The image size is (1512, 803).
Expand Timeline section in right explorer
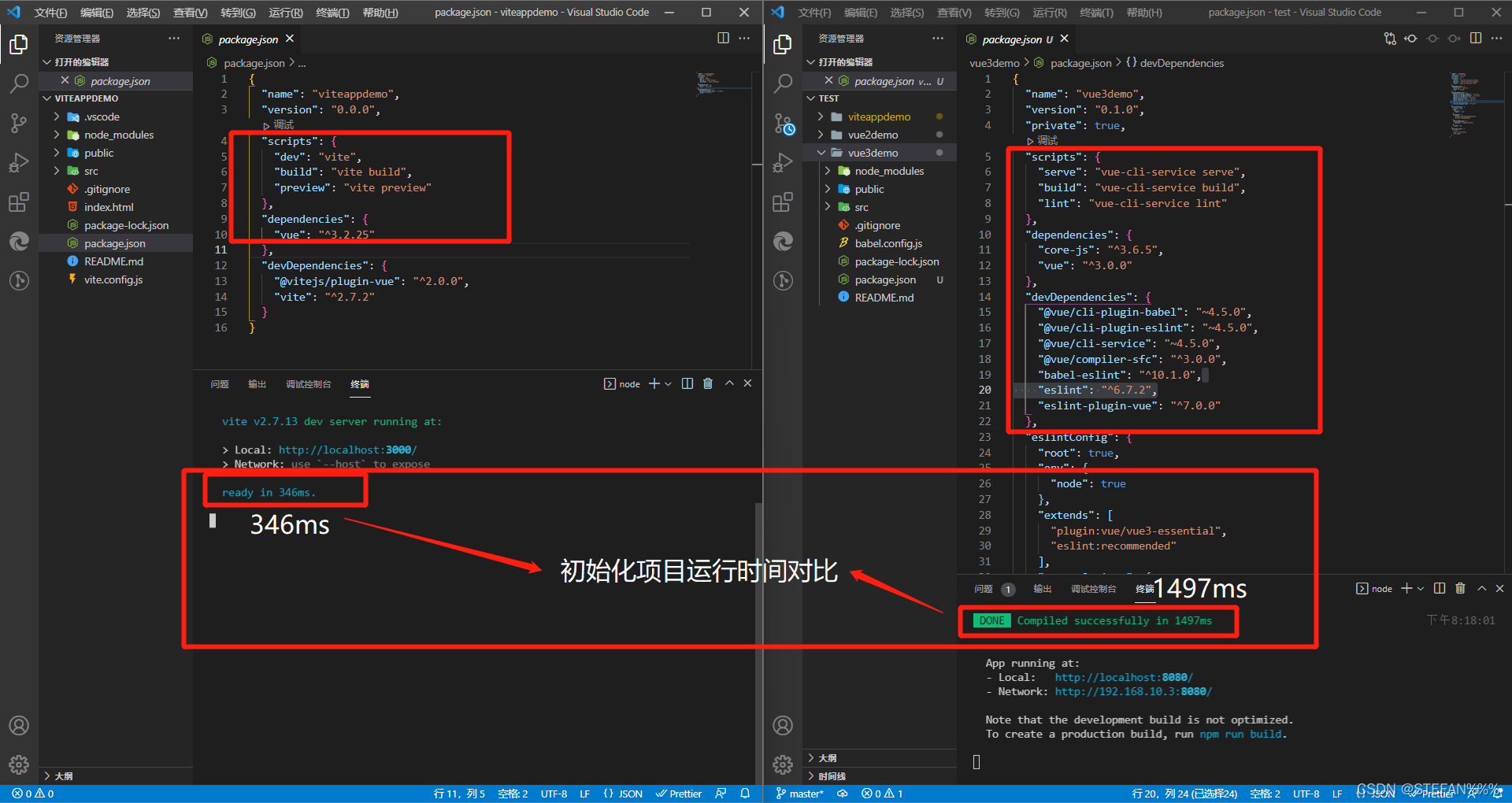point(880,775)
